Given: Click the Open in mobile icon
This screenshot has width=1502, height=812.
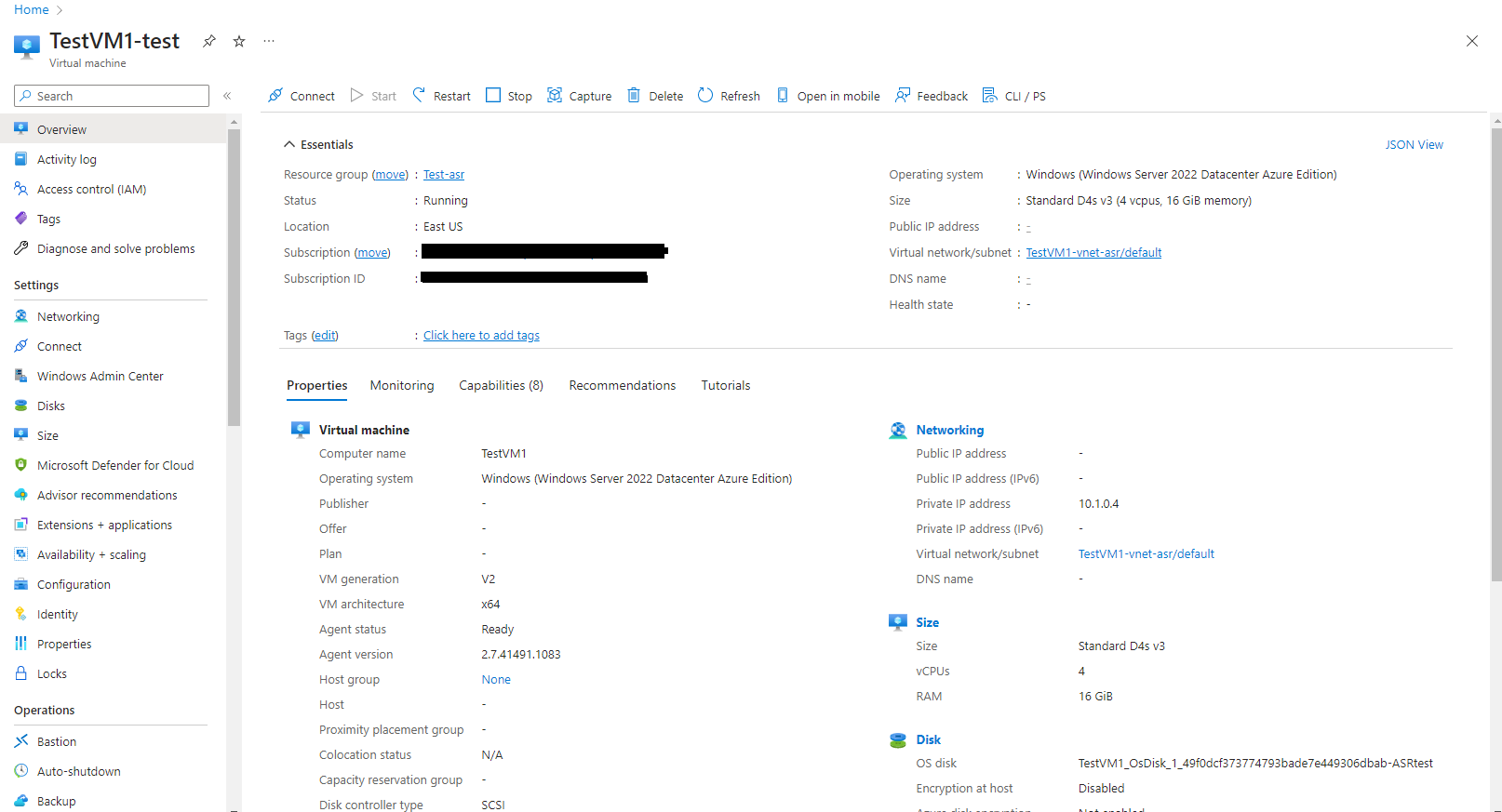Looking at the screenshot, I should coord(783,95).
